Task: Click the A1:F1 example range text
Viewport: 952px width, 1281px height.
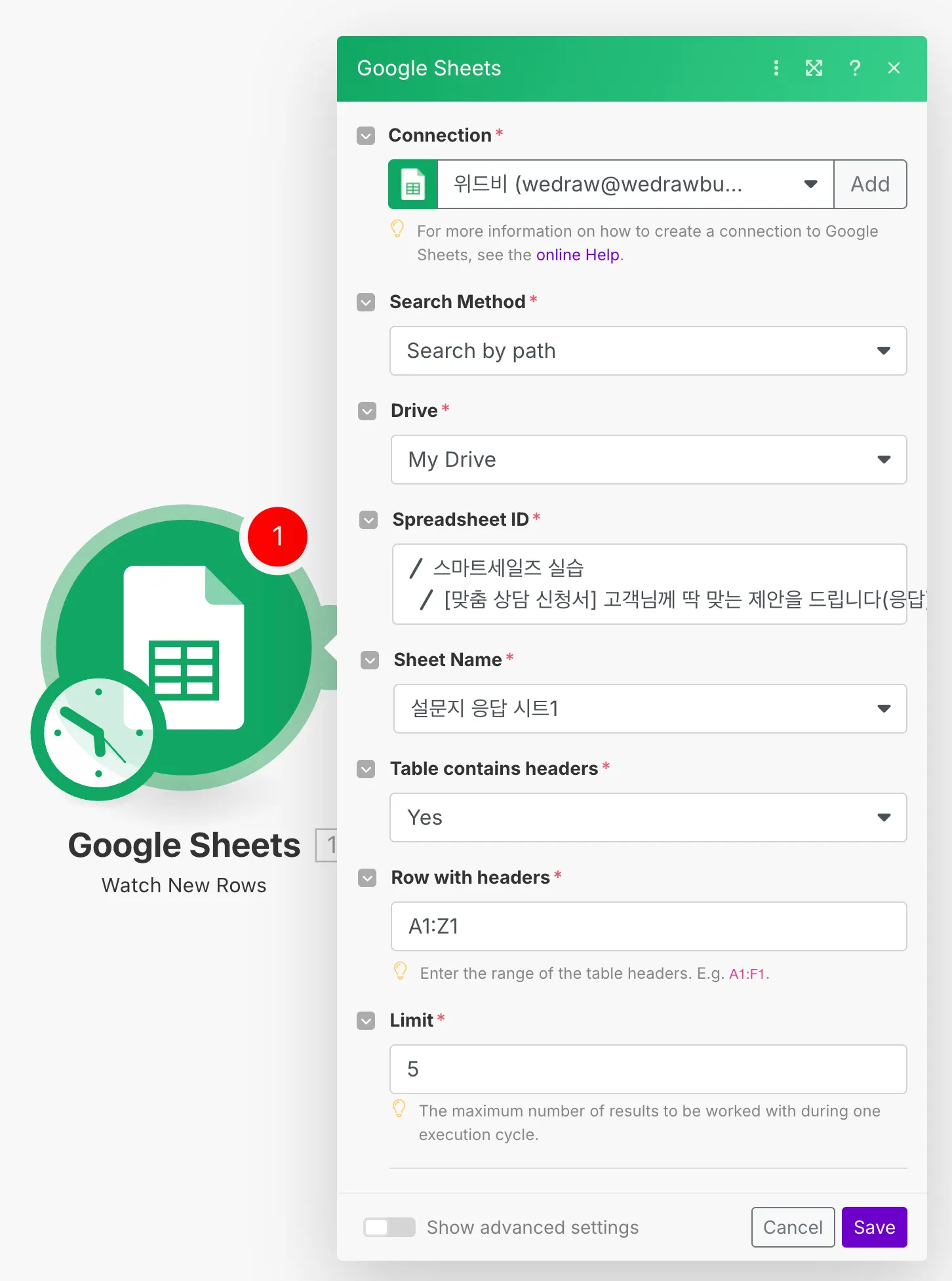Action: (747, 974)
